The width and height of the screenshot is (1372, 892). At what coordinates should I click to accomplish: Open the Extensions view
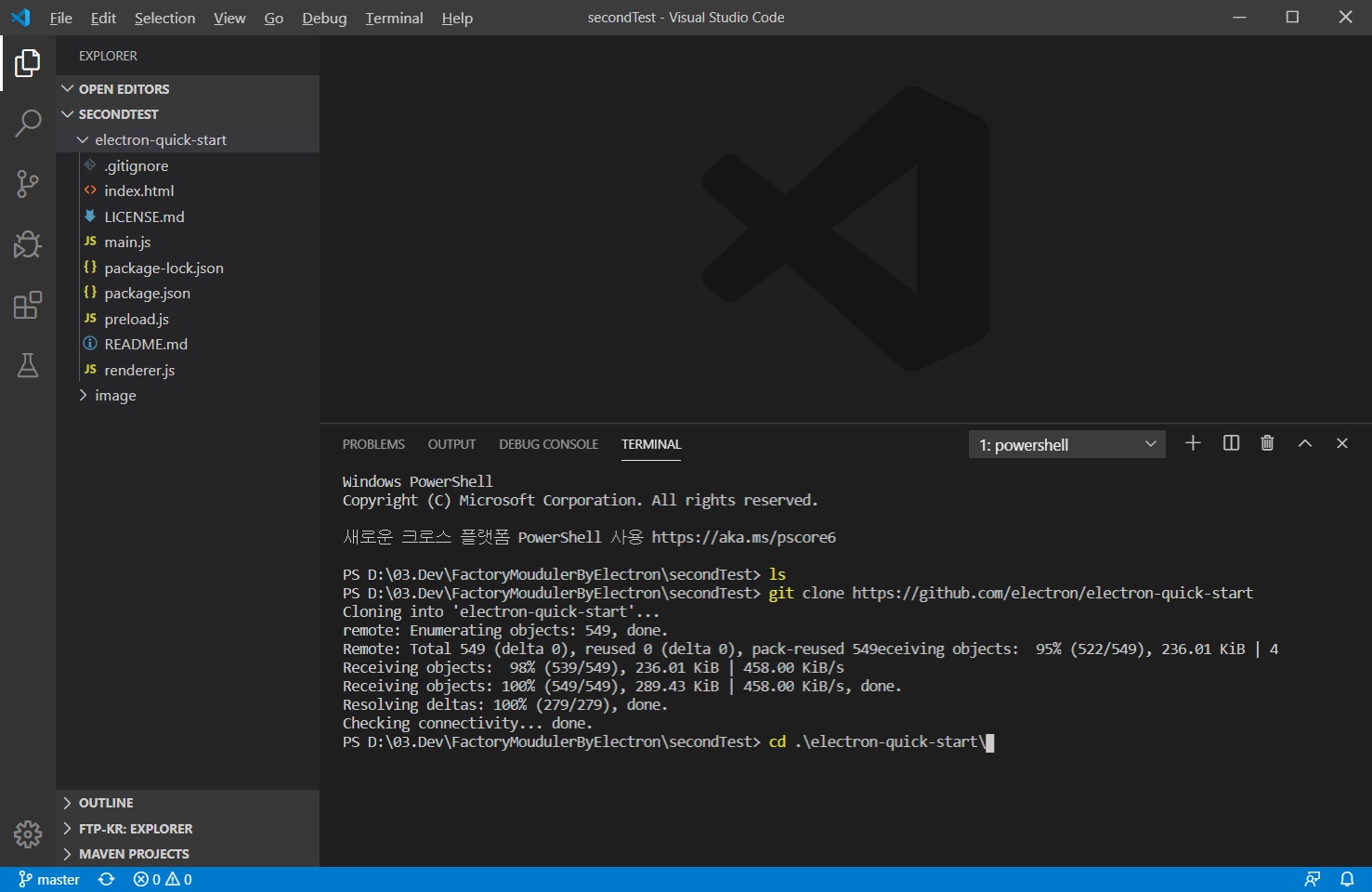pyautogui.click(x=28, y=305)
